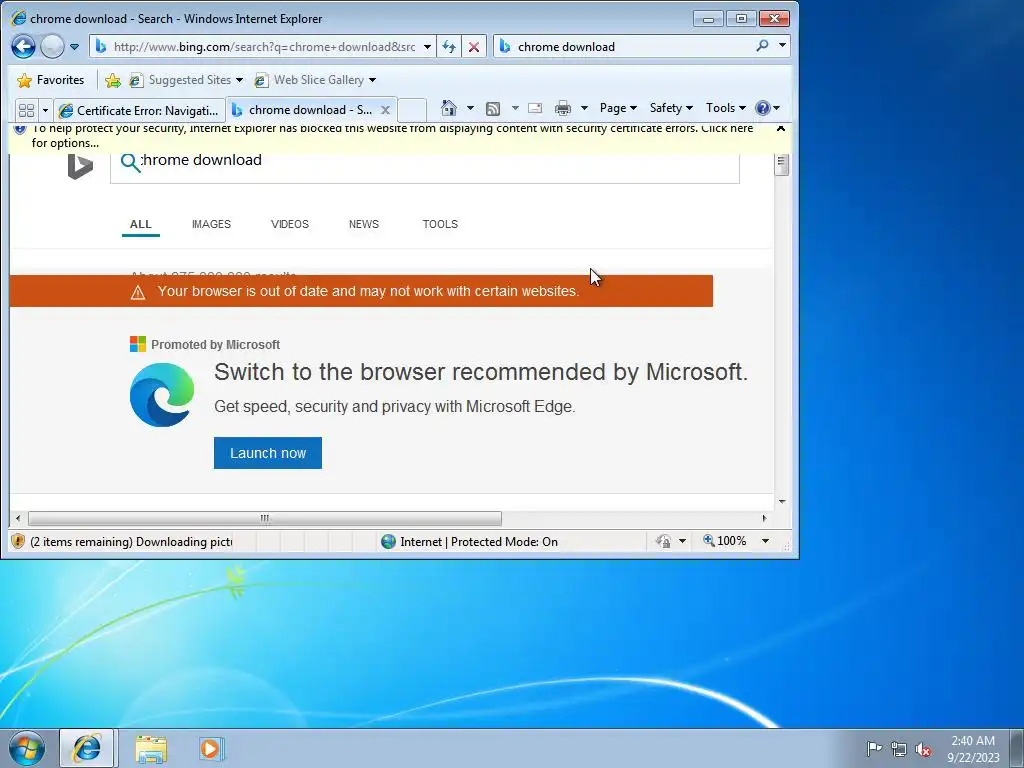
Task: Click the Refresh page icon
Action: [x=449, y=47]
